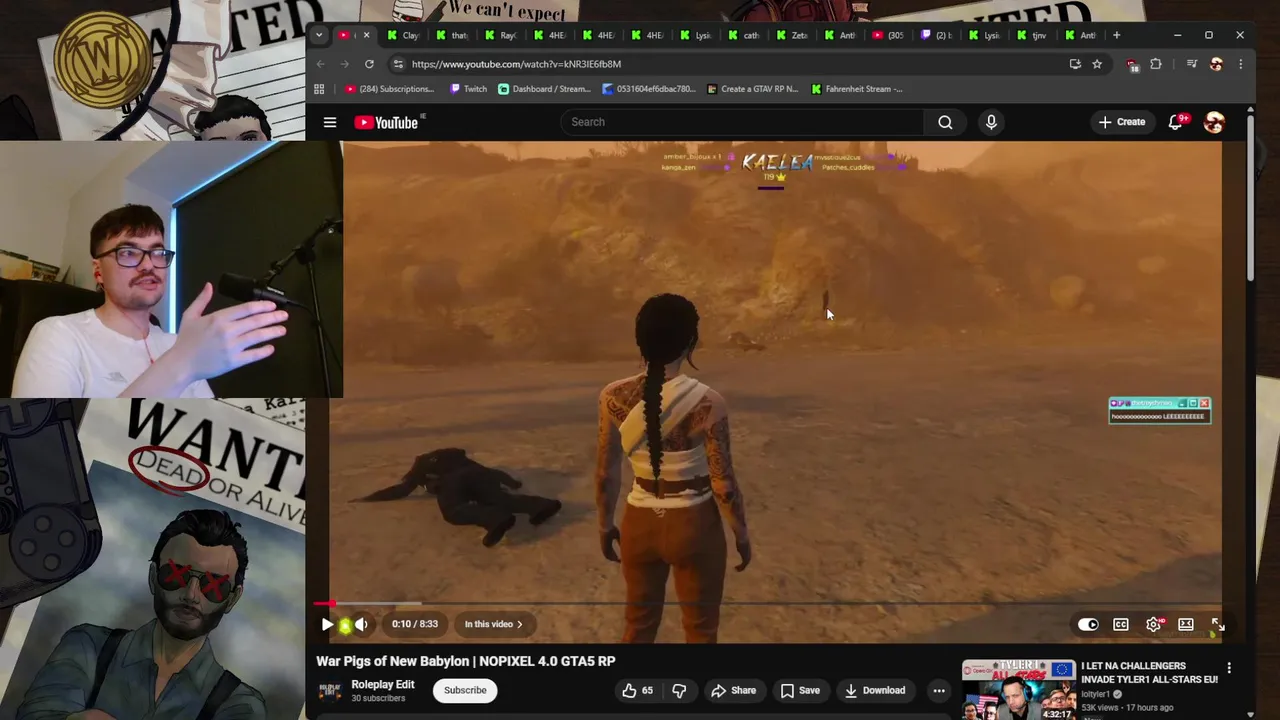Viewport: 1280px width, 720px height.
Task: Mute the video with the speaker icon
Action: click(361, 624)
